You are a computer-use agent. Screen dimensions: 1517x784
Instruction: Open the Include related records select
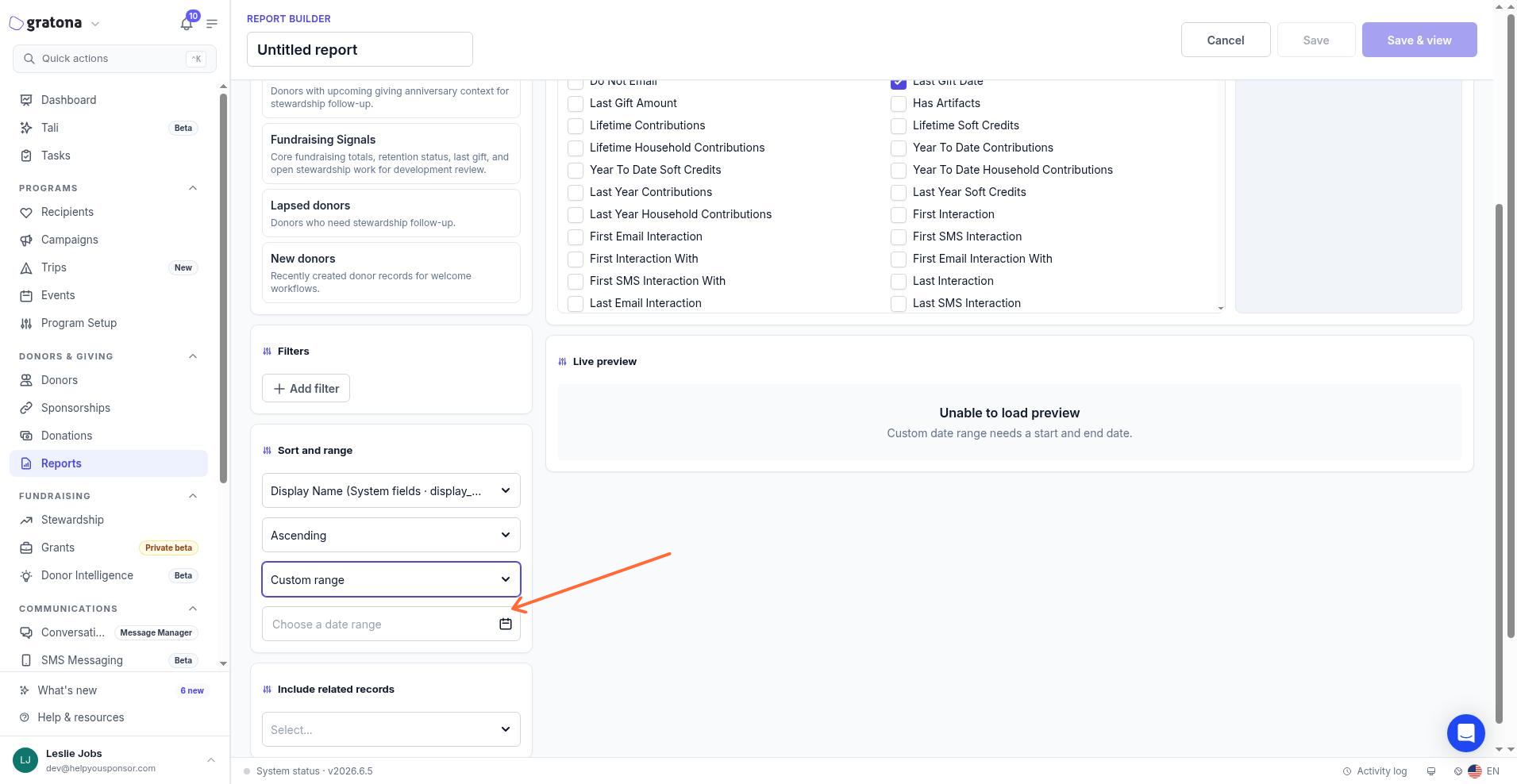coord(391,729)
